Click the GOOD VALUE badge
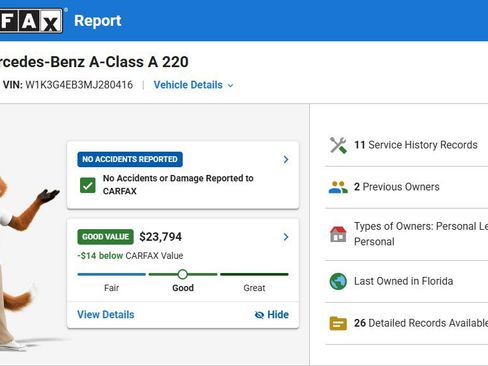 pyautogui.click(x=105, y=237)
